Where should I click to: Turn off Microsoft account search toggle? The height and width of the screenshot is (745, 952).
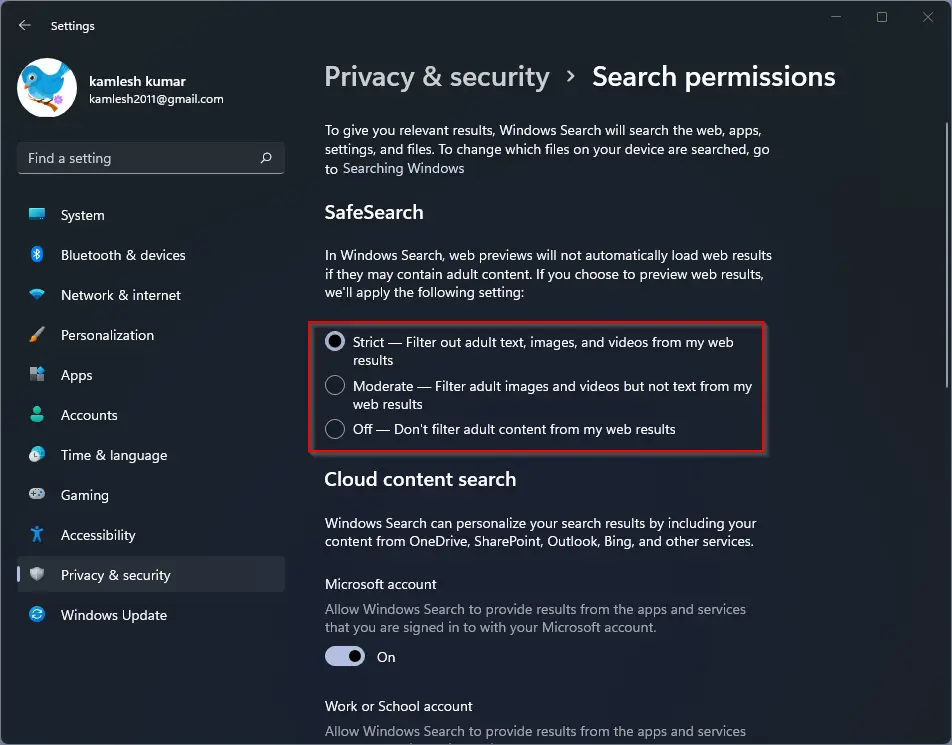[x=345, y=656]
